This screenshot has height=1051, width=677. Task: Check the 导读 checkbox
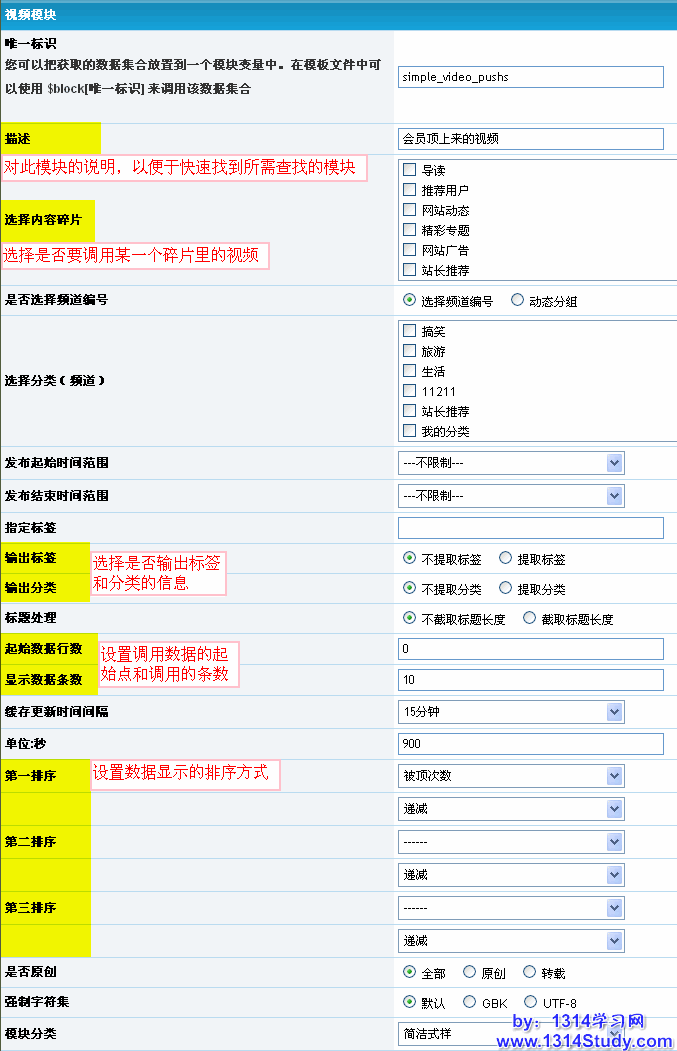[409, 170]
